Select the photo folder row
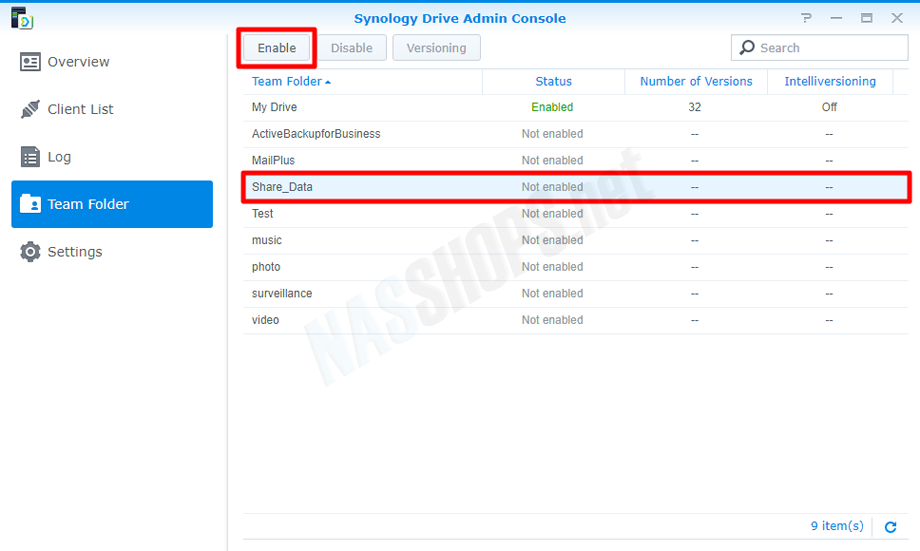The width and height of the screenshot is (920, 551). [576, 267]
